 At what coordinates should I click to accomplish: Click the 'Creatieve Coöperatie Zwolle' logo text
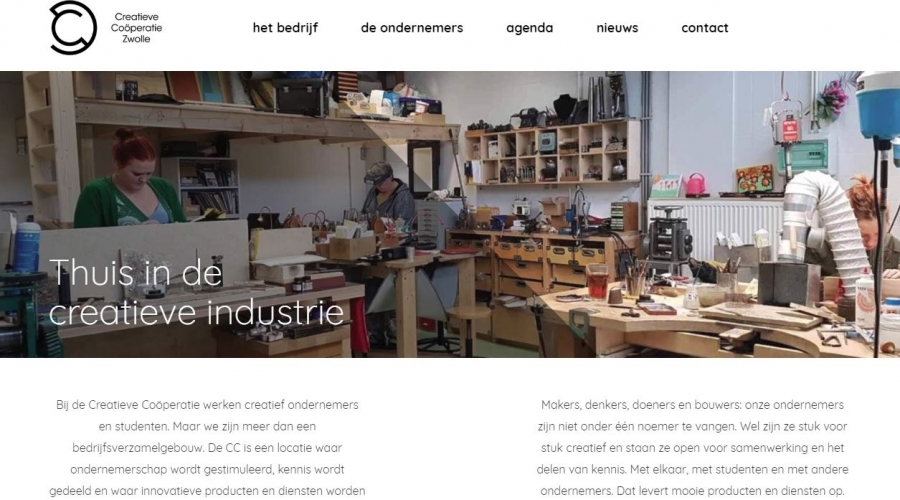pyautogui.click(x=137, y=28)
